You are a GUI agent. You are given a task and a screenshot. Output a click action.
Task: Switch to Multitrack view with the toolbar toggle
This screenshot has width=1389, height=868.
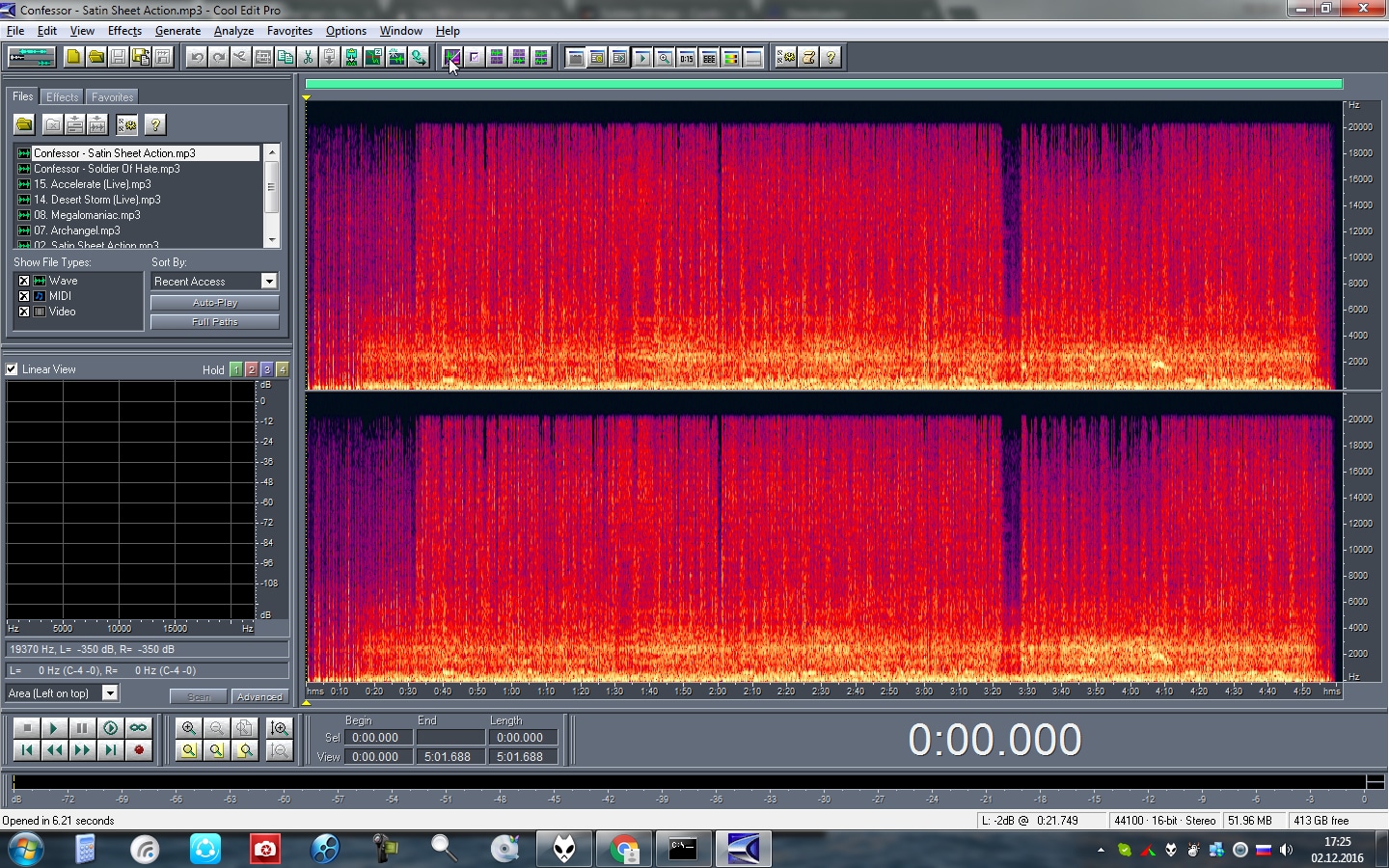tap(32, 57)
